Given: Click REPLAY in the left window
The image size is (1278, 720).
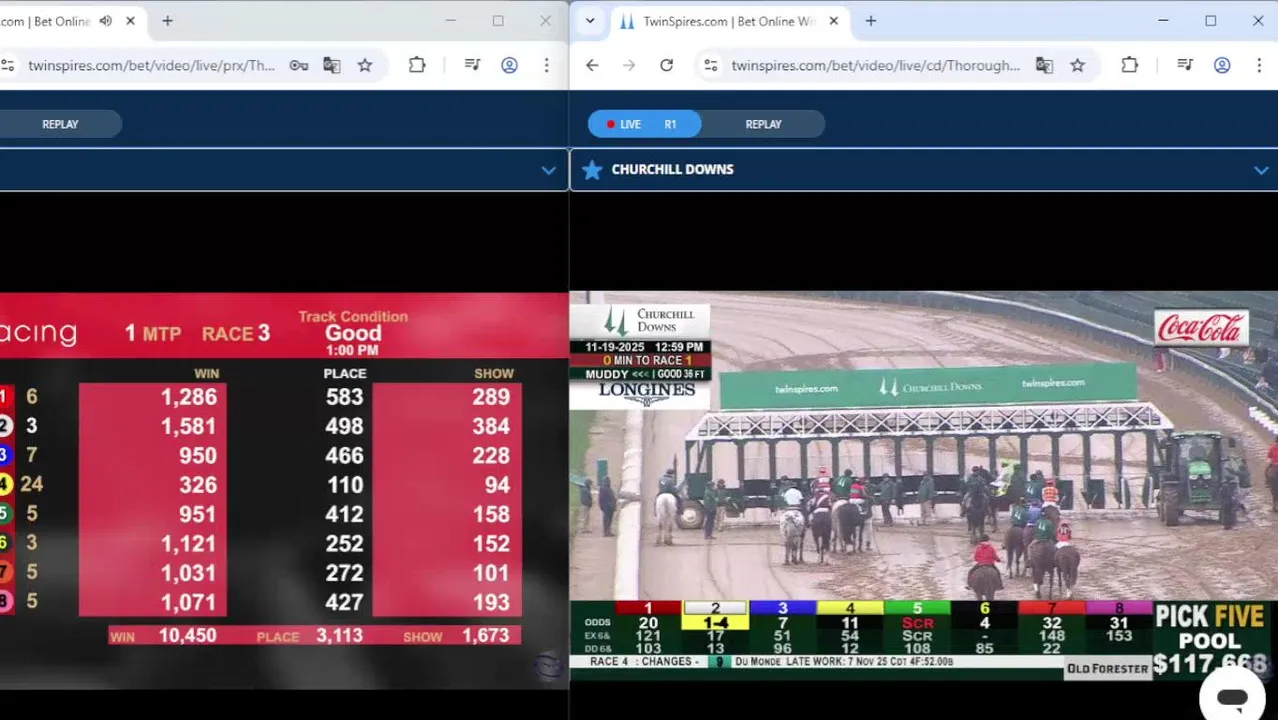Looking at the screenshot, I should [x=60, y=124].
